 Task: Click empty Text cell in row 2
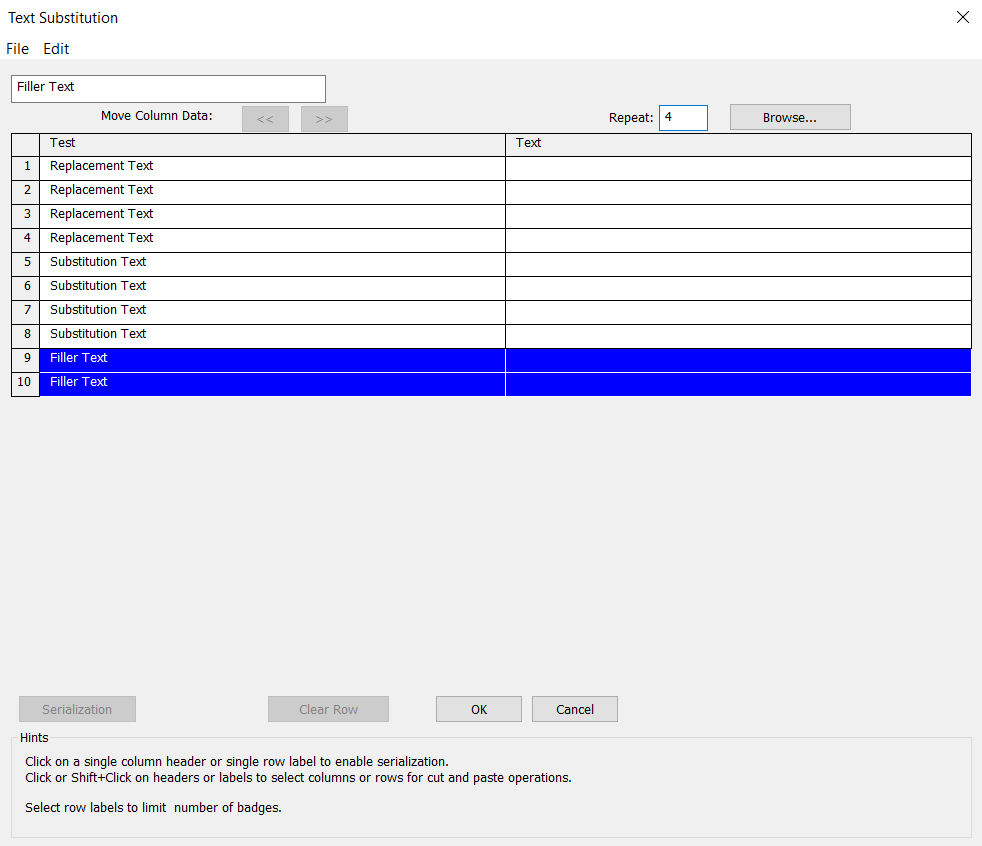pyautogui.click(x=738, y=191)
